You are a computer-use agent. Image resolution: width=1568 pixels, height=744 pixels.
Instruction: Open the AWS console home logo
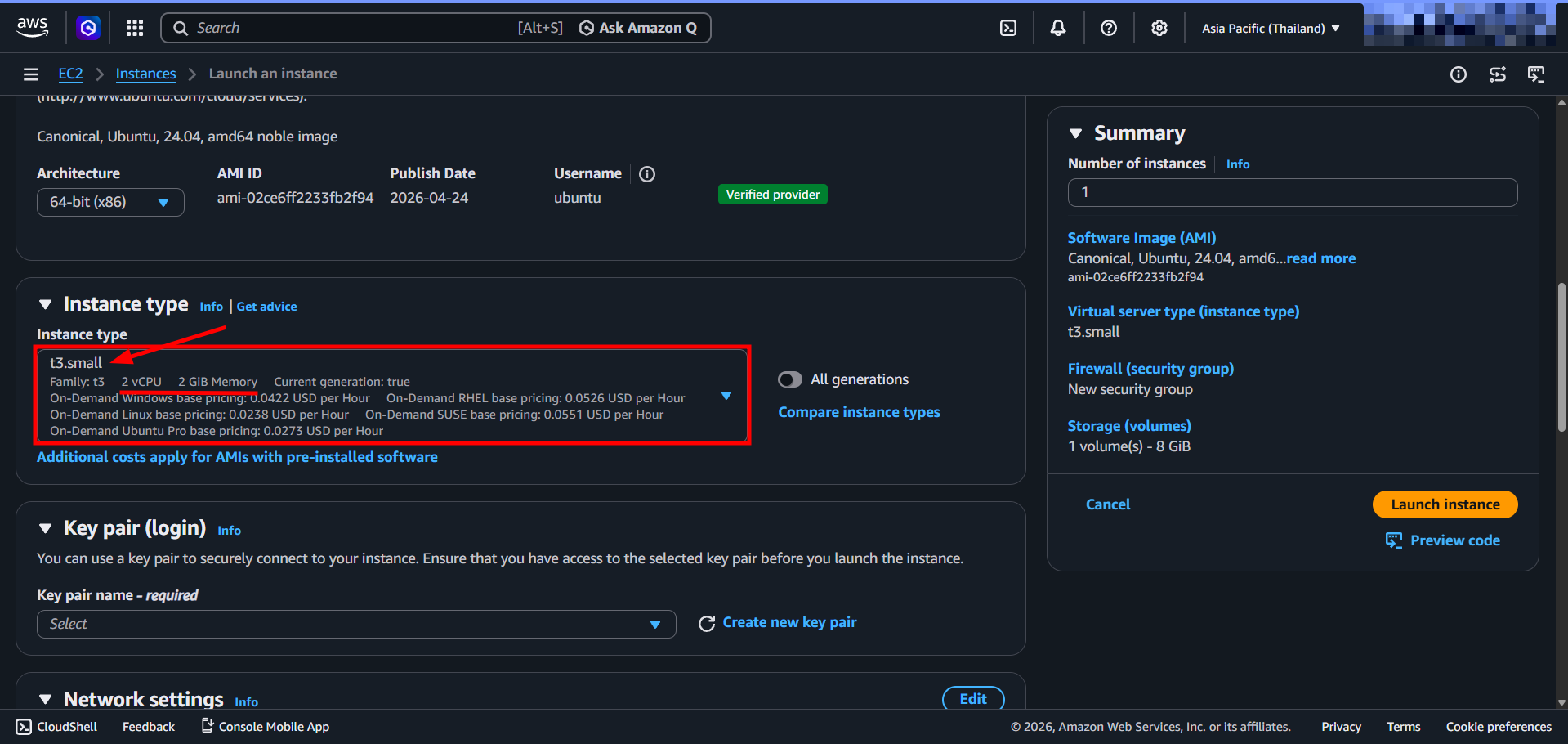[33, 27]
